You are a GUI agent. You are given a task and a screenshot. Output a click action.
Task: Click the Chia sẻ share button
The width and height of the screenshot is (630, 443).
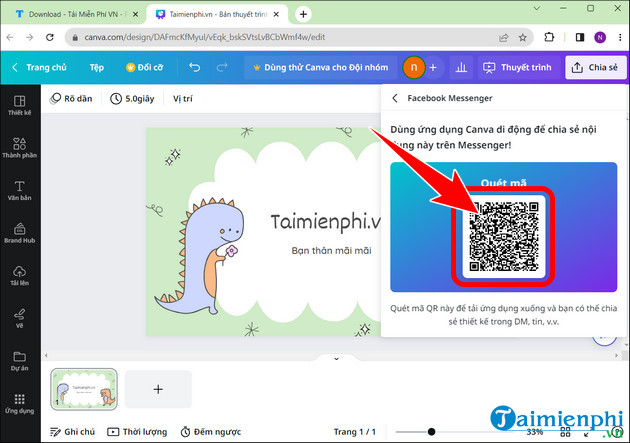pyautogui.click(x=595, y=67)
